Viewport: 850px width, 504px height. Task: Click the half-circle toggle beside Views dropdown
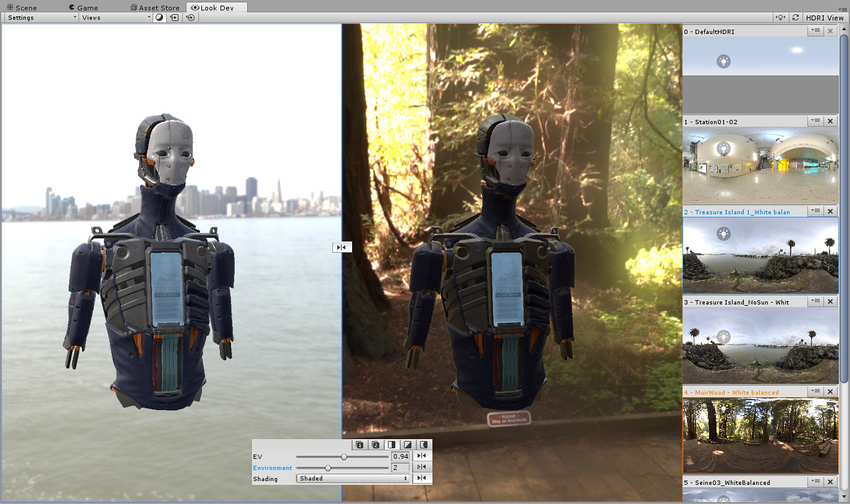[159, 18]
